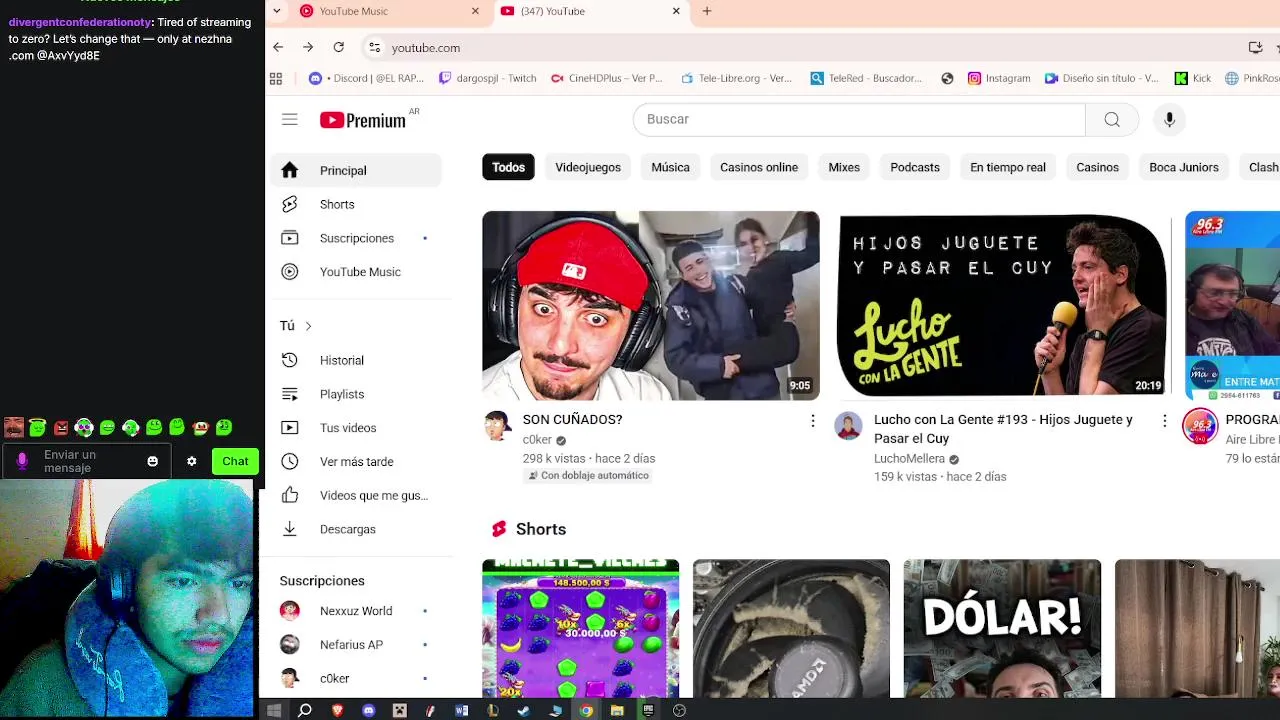The height and width of the screenshot is (720, 1280).
Task: Open OBS Studio from taskbar
Action: 679,710
